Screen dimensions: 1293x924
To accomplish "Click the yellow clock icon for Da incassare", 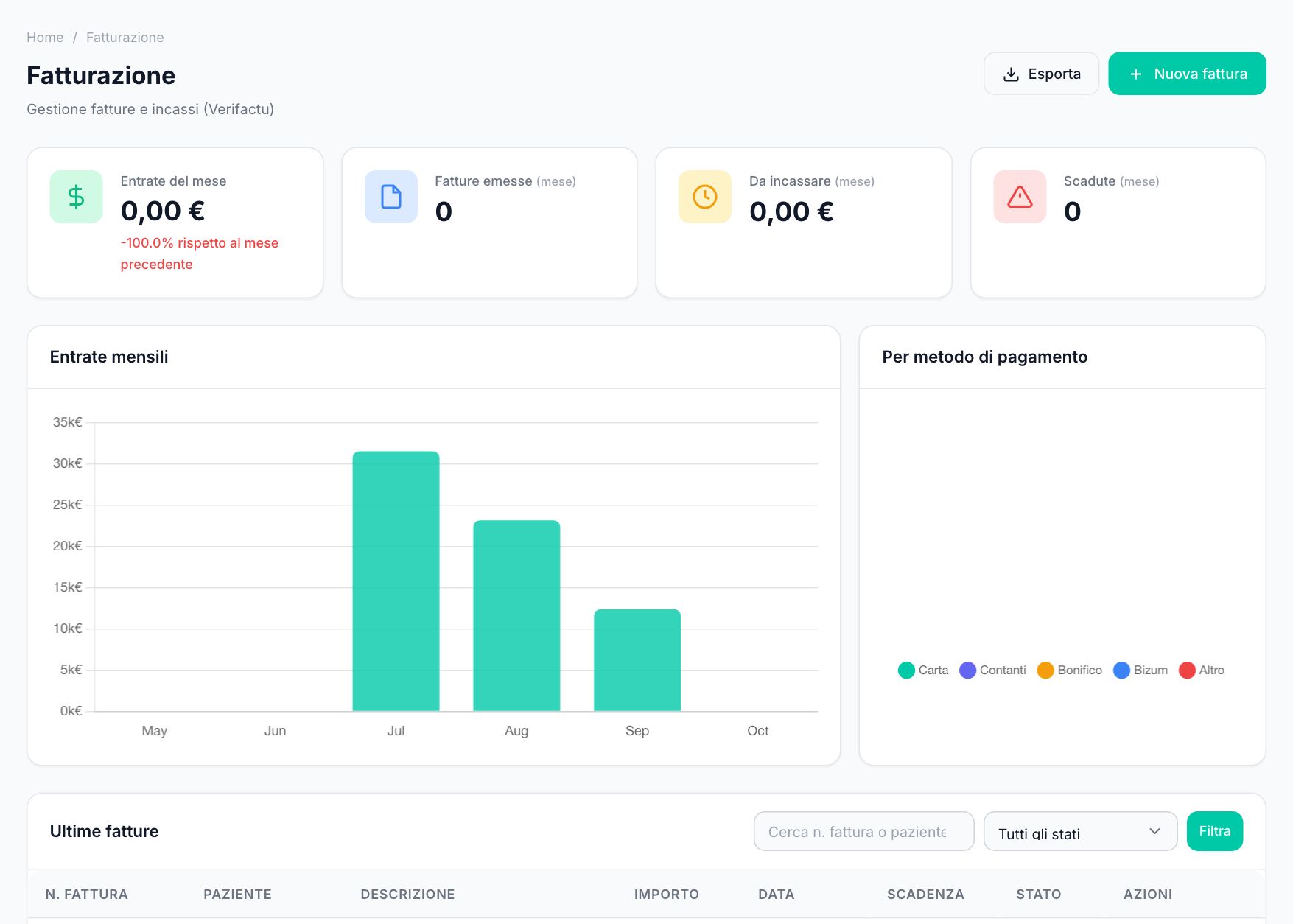I will click(705, 197).
